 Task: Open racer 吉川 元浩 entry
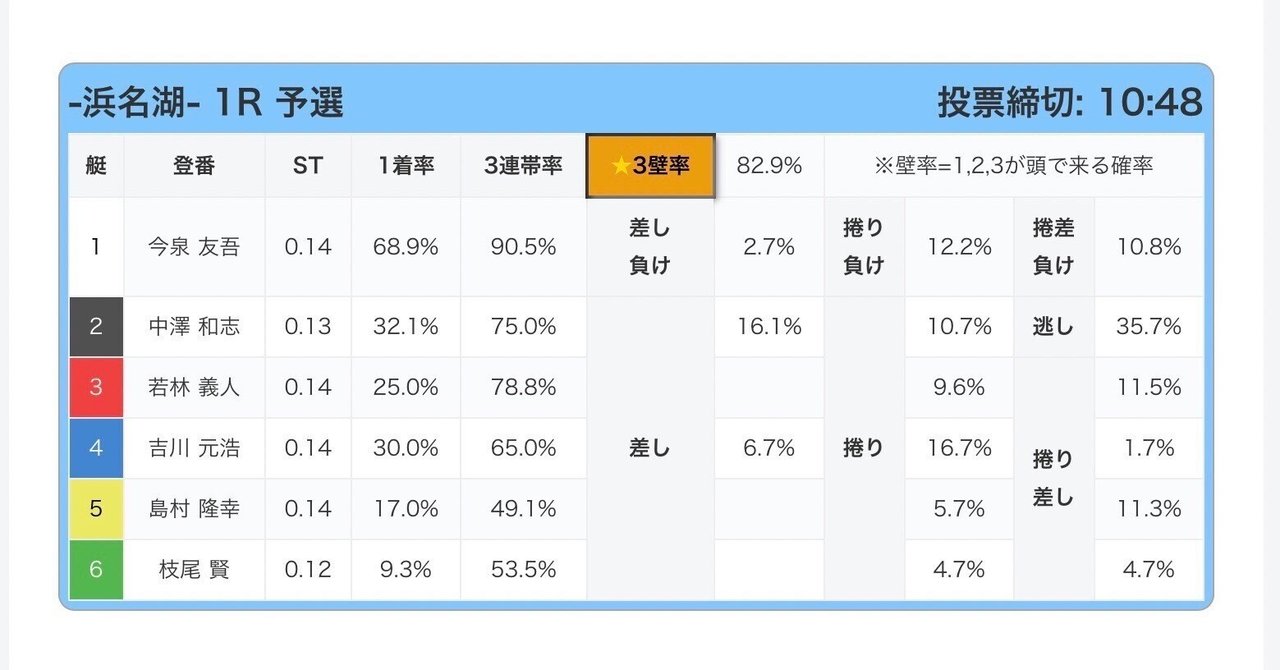[194, 448]
